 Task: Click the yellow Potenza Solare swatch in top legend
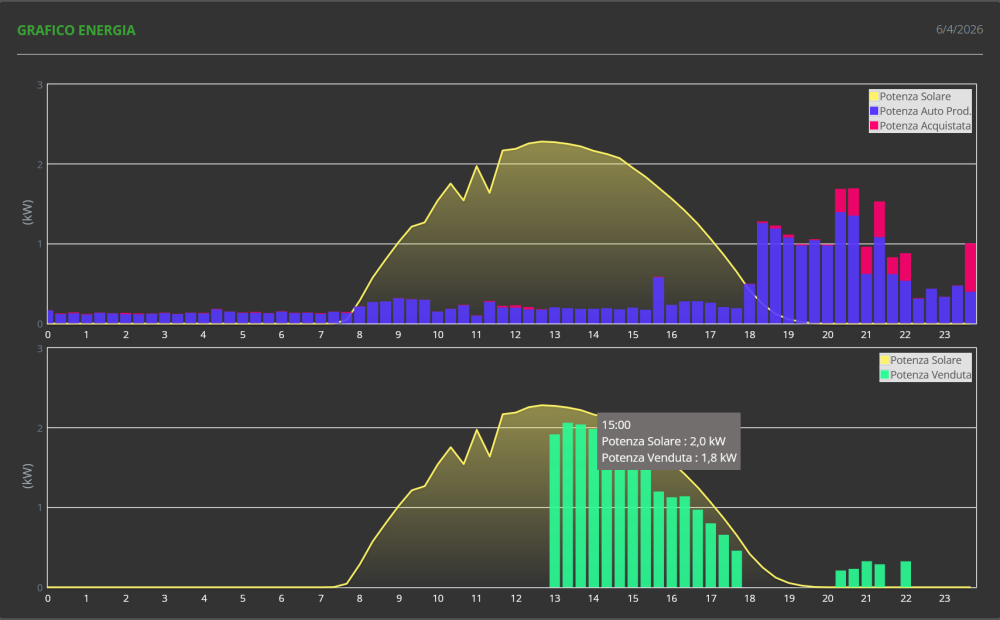point(874,97)
